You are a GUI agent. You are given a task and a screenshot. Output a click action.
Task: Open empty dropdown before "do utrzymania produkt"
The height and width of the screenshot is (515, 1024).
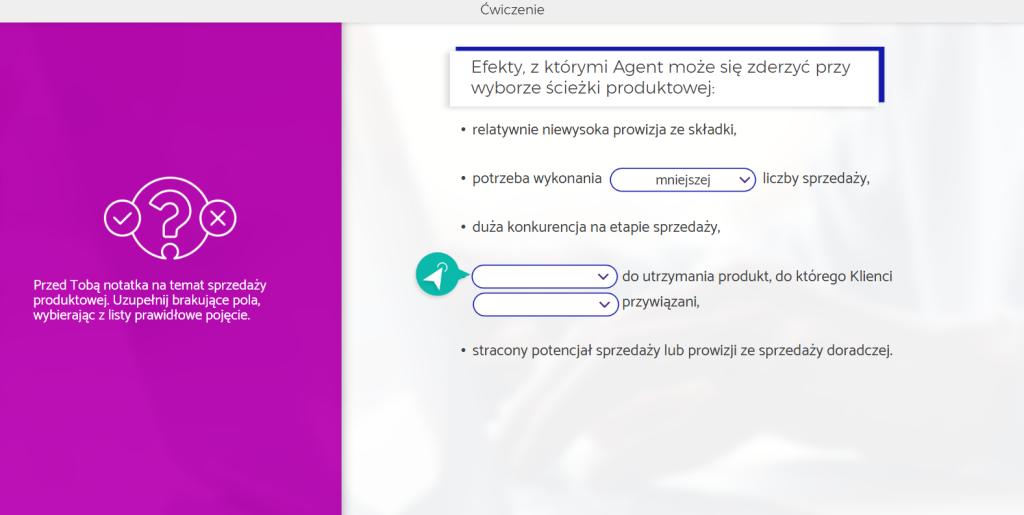coord(543,276)
